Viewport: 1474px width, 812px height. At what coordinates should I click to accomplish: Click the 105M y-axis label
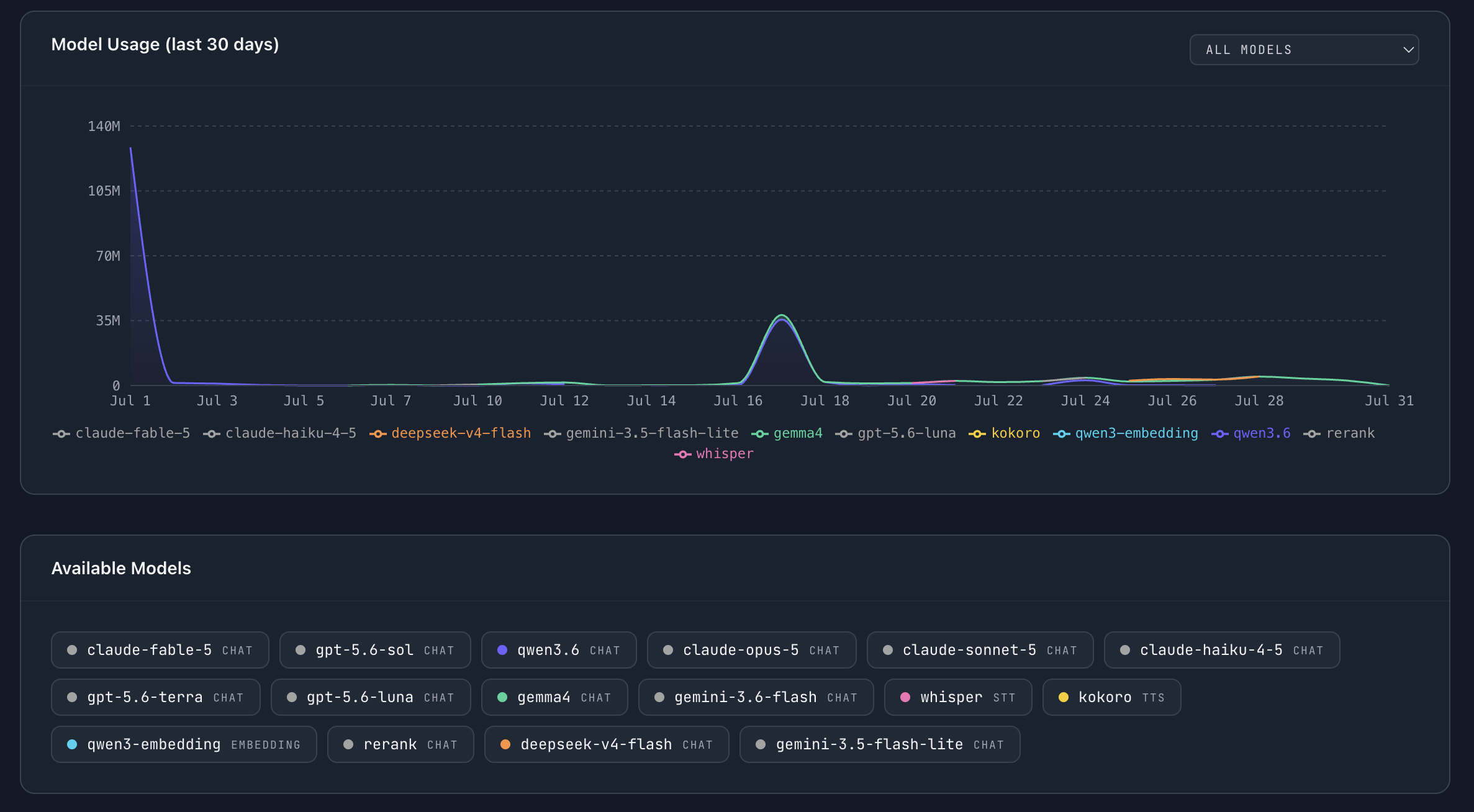[104, 191]
